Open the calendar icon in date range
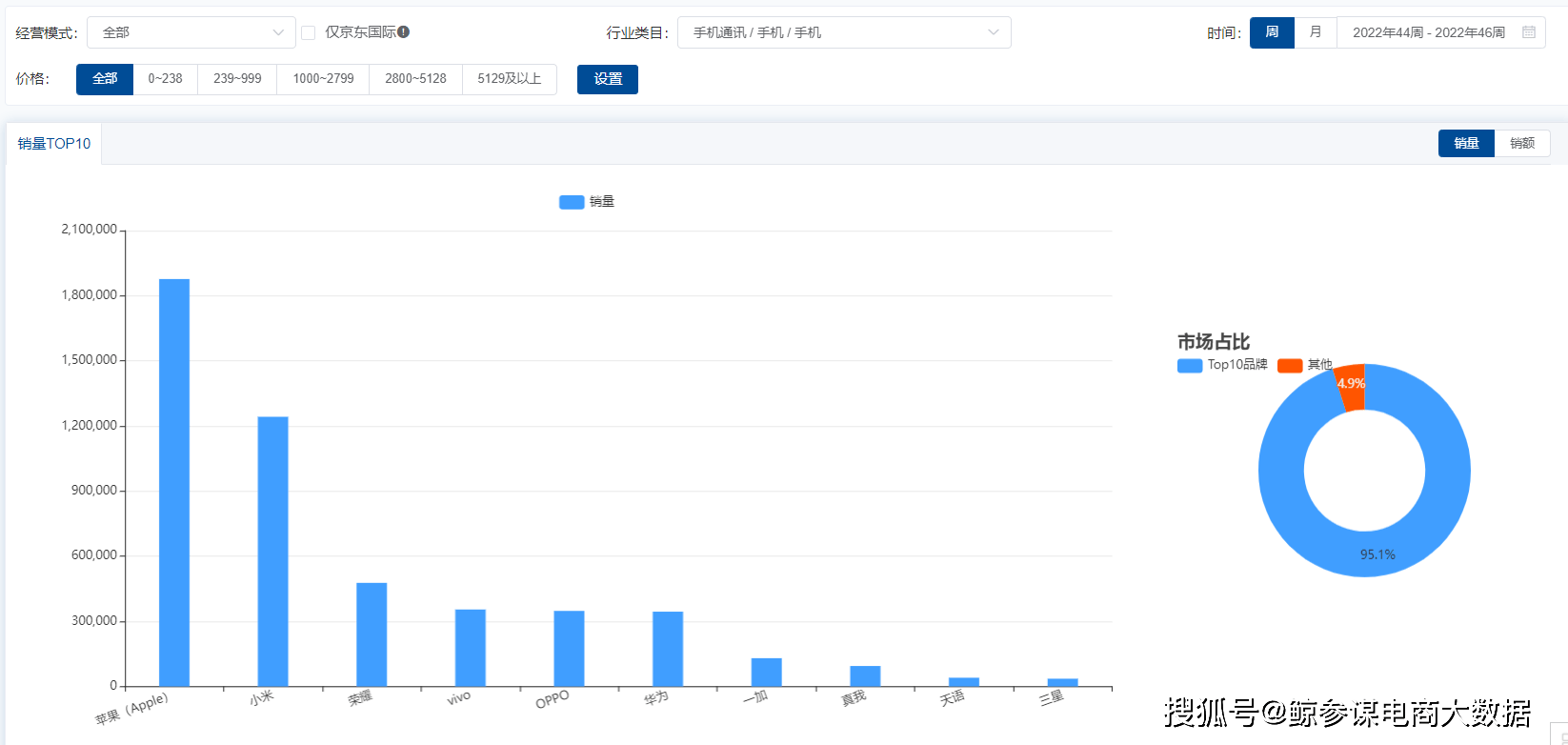1568x745 pixels. (1529, 32)
